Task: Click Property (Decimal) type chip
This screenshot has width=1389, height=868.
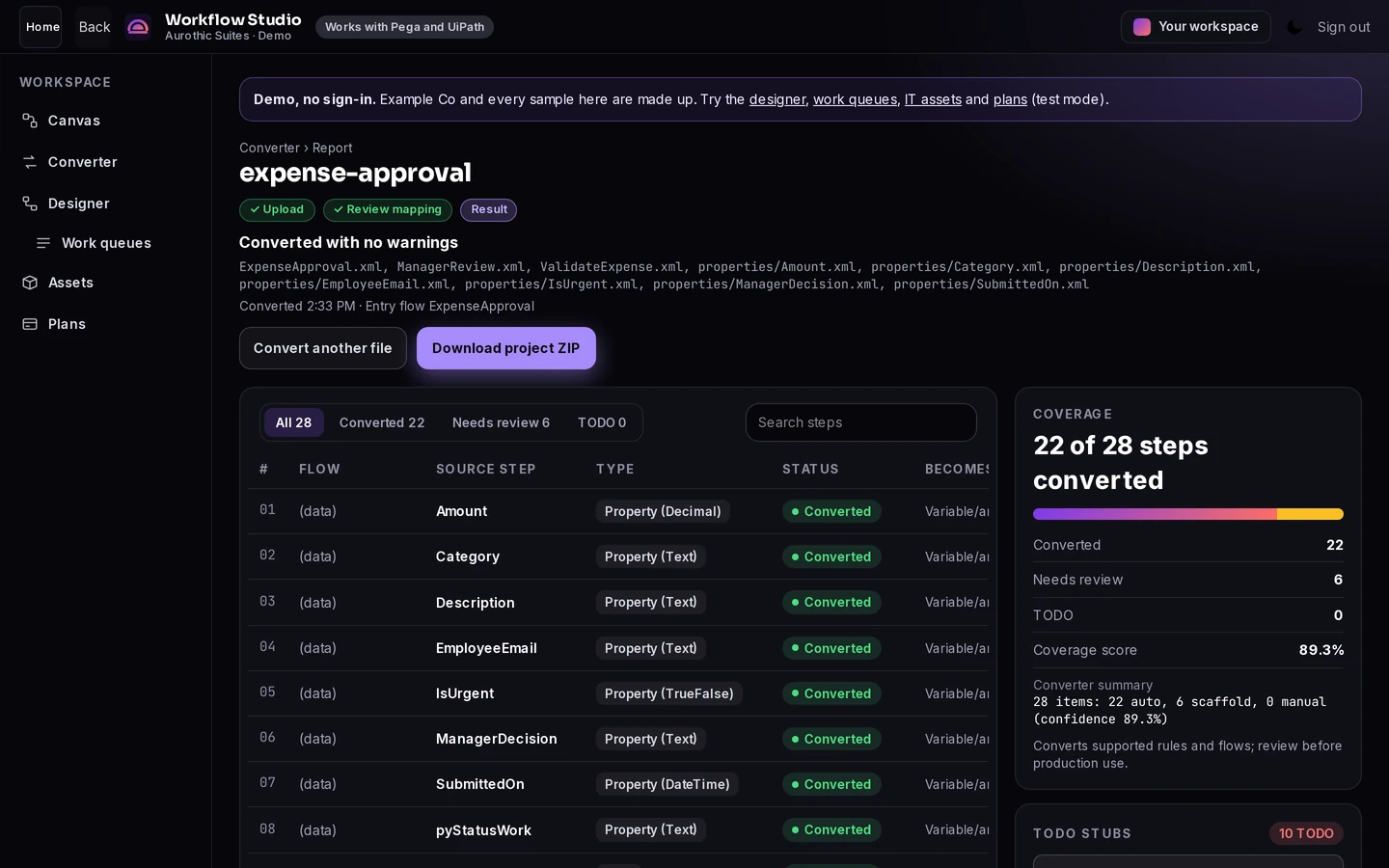Action: tap(663, 511)
